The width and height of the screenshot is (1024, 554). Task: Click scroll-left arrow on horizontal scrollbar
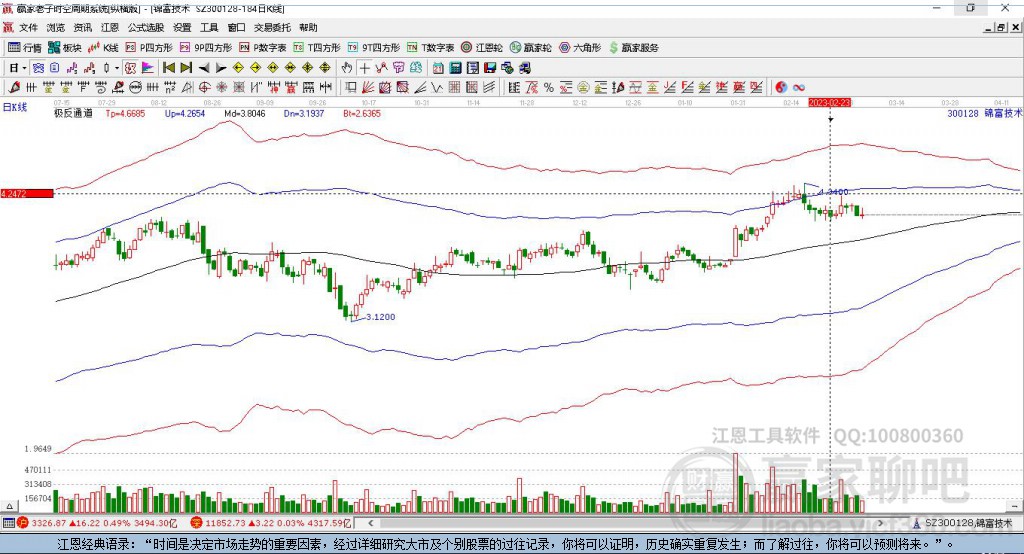[x=370, y=523]
